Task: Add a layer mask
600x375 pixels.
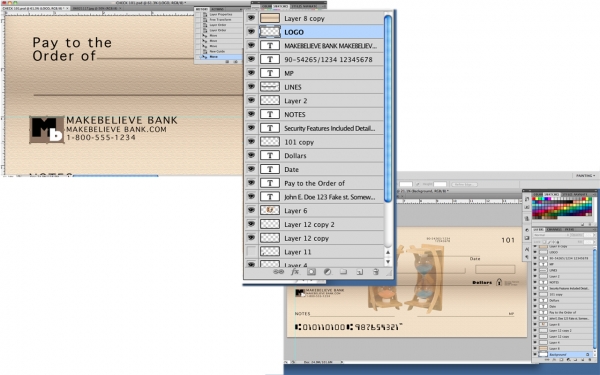Action: click(x=311, y=272)
